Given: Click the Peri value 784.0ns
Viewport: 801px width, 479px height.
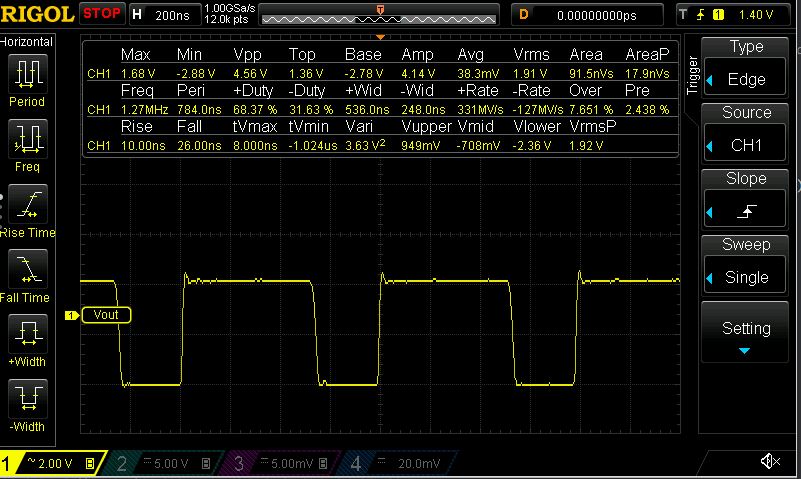Looking at the screenshot, I should [x=199, y=110].
